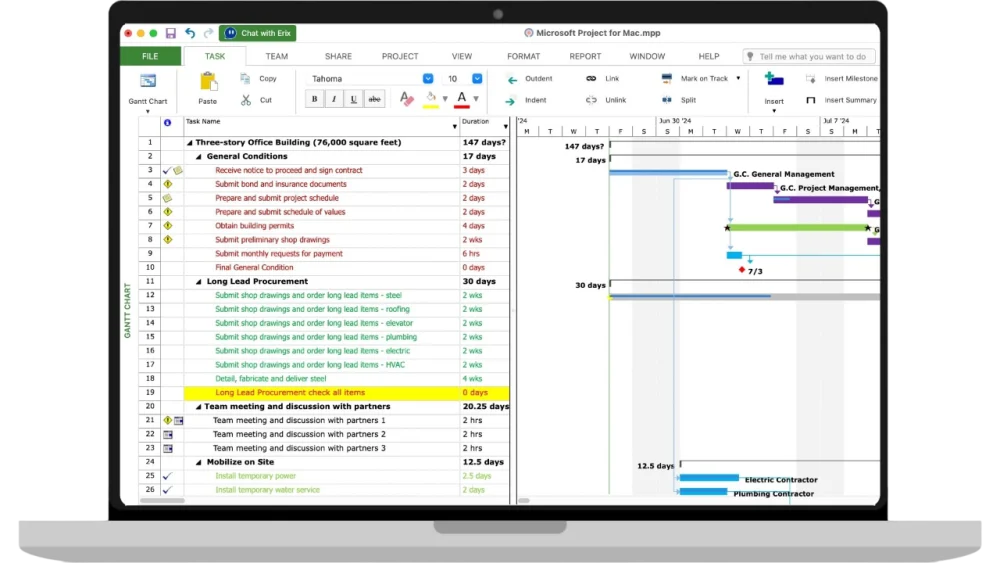Open the HELP tab
The height and width of the screenshot is (563, 1000).
click(x=709, y=56)
